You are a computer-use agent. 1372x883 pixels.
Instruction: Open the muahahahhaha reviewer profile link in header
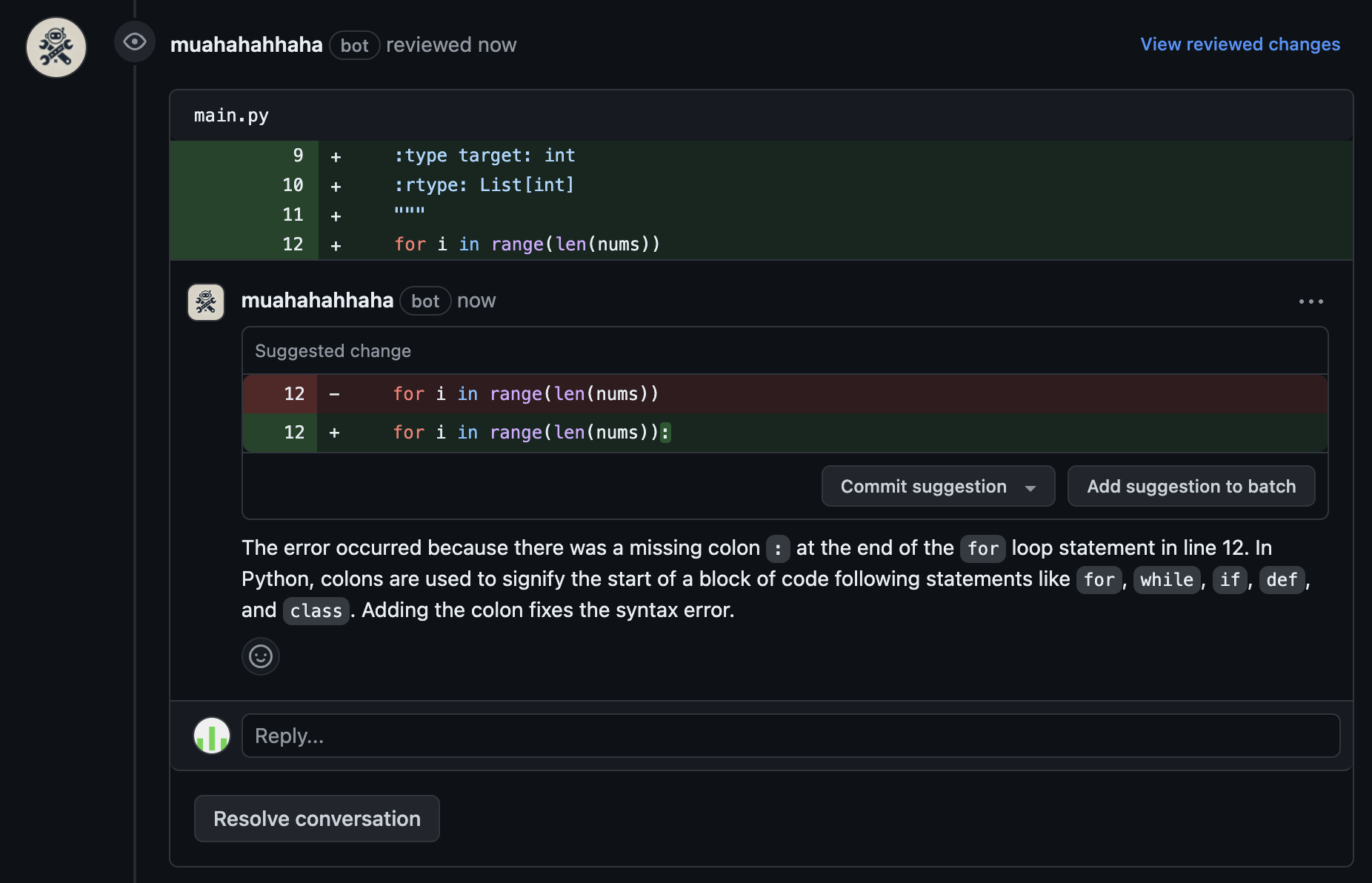point(246,45)
